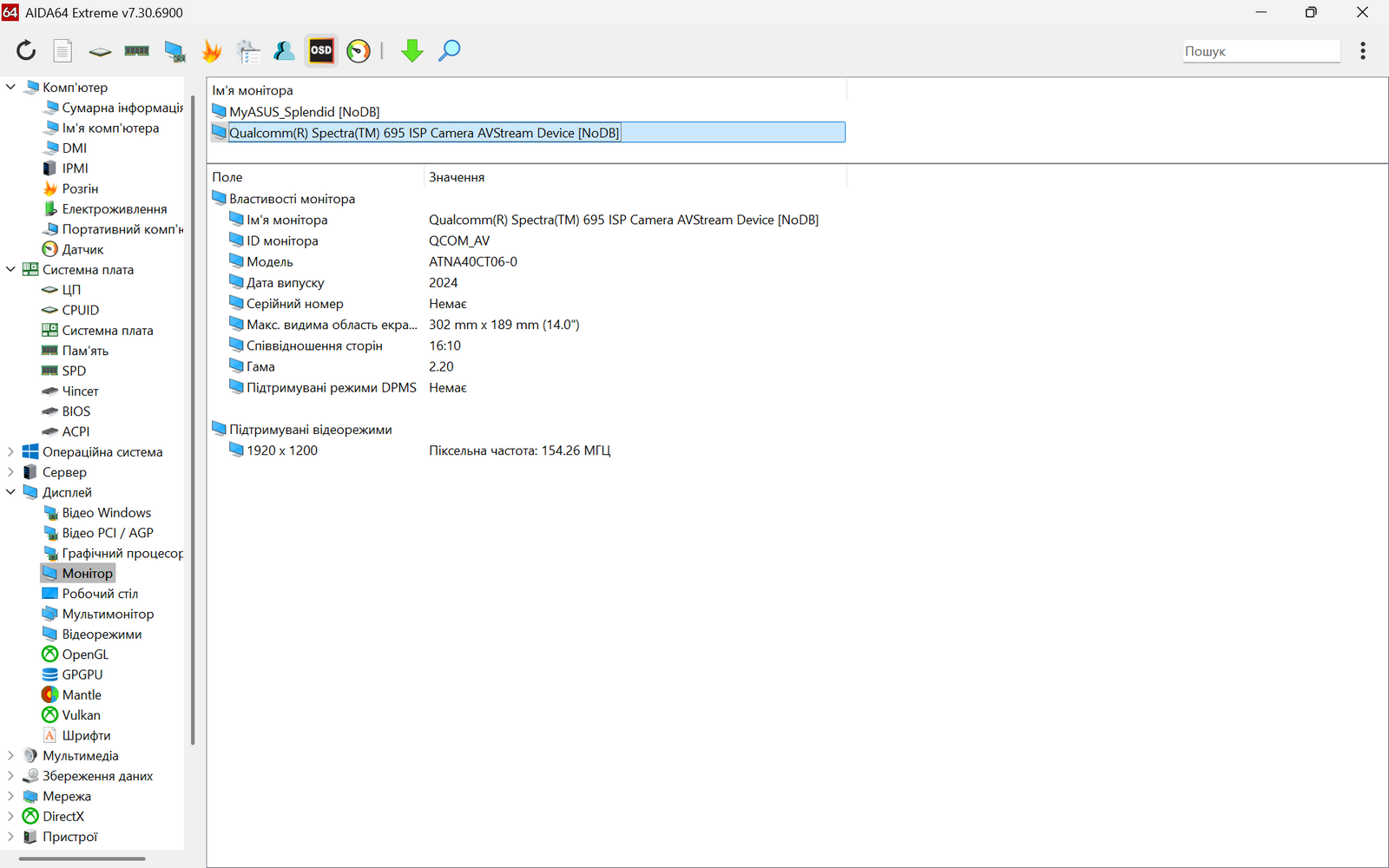Toggle the OSD panel button
1389x868 pixels.
click(x=321, y=50)
